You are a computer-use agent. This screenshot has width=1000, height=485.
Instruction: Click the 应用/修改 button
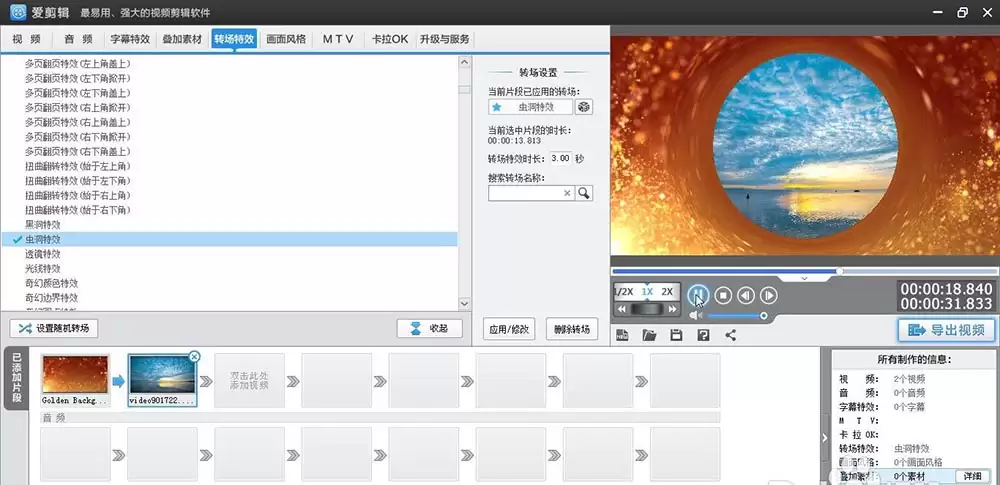click(509, 329)
